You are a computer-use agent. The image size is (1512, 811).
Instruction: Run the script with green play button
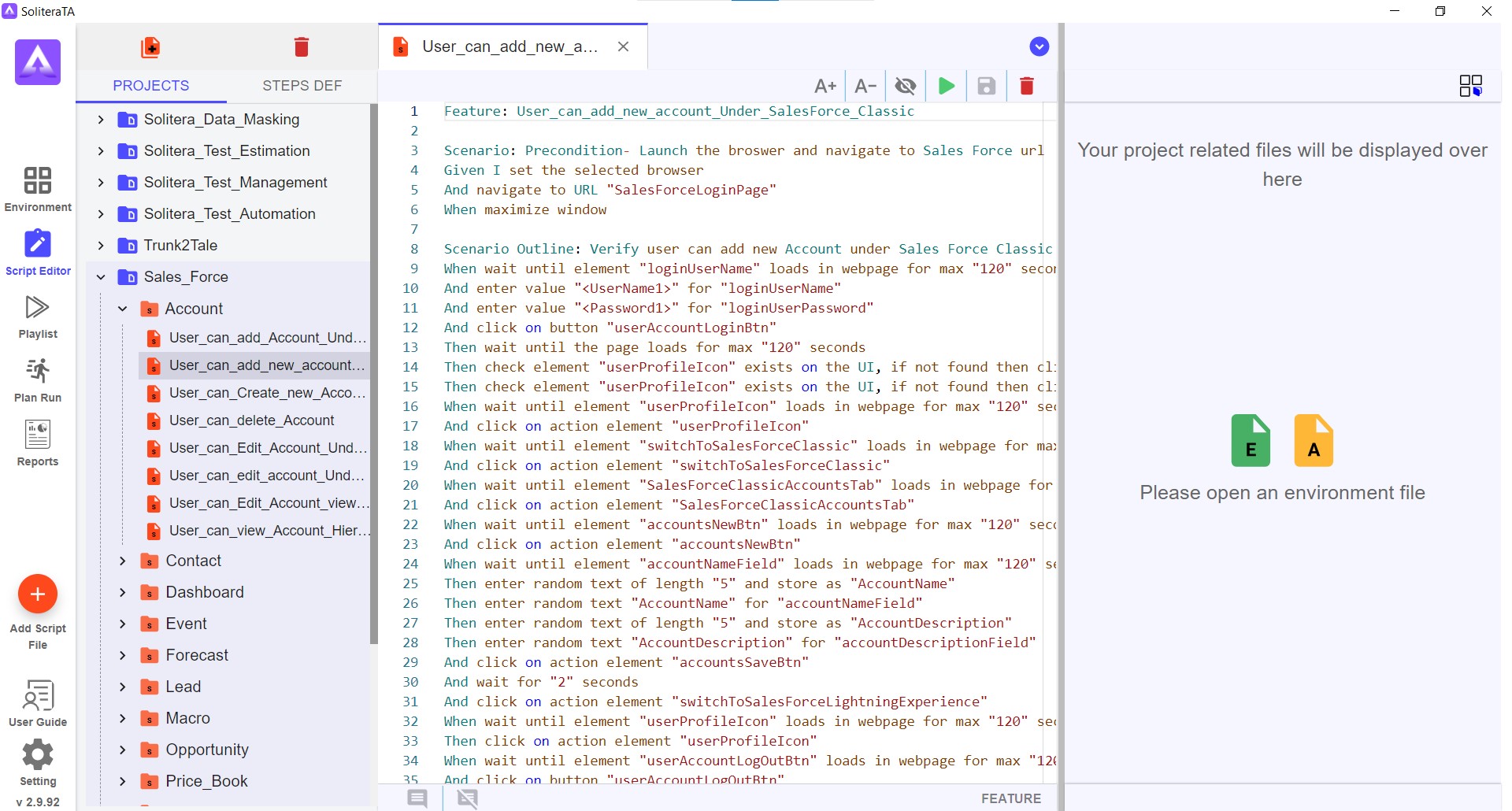click(947, 86)
